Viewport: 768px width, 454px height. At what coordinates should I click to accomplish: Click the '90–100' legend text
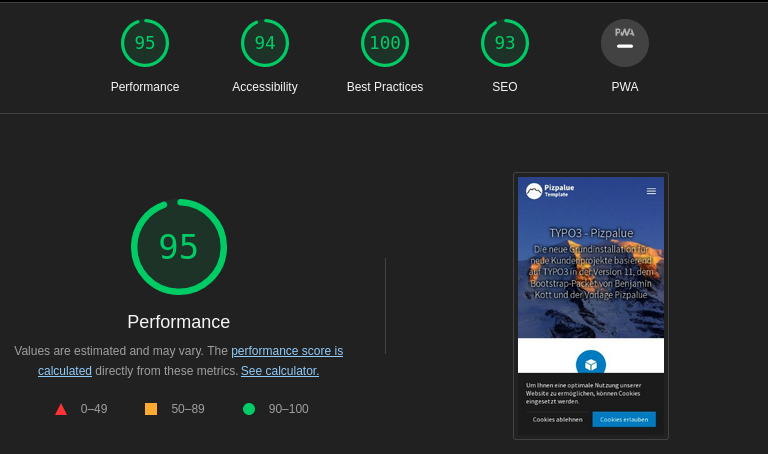click(x=288, y=409)
